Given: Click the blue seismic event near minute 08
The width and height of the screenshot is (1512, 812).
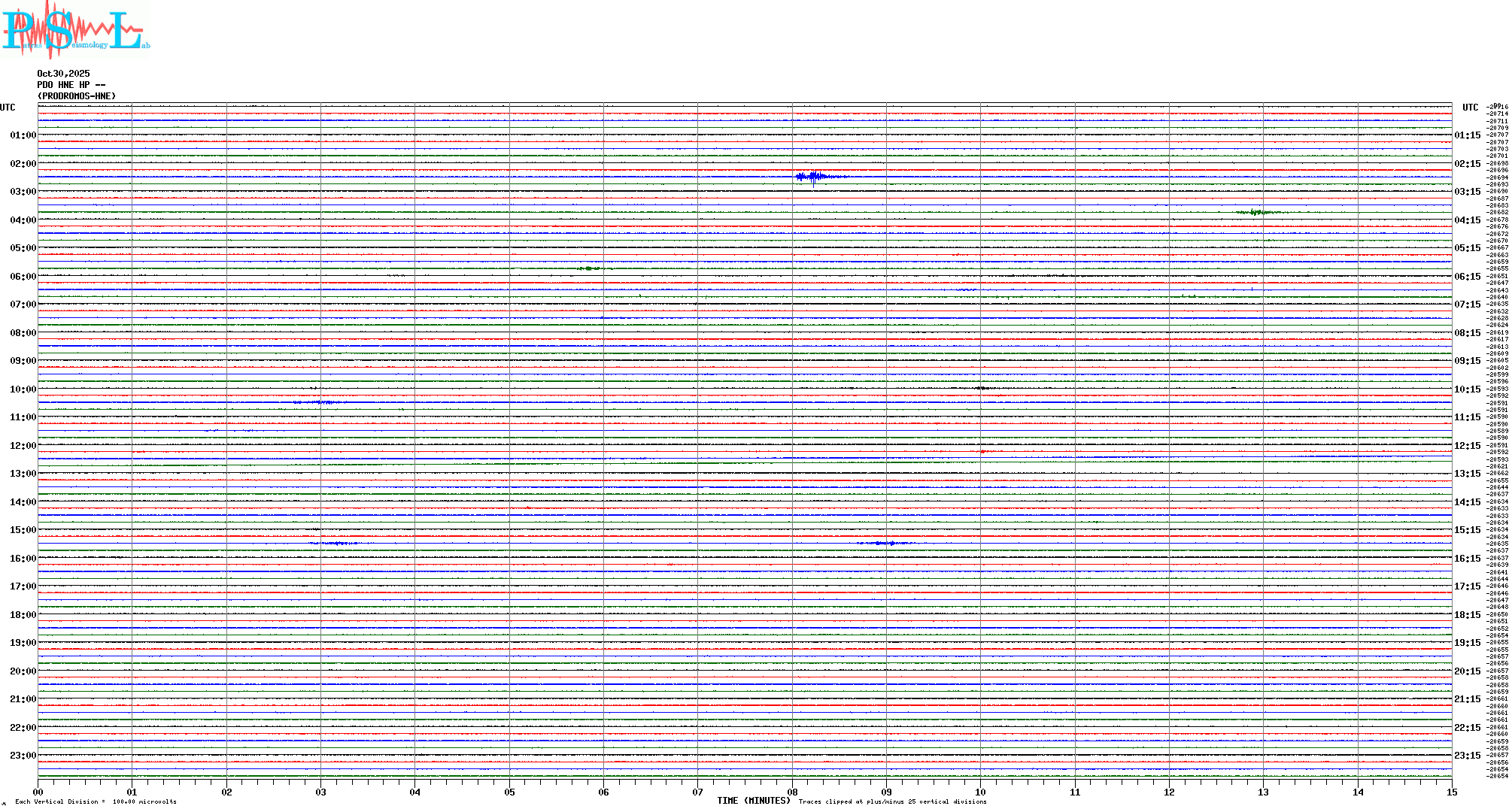Looking at the screenshot, I should click(x=814, y=177).
